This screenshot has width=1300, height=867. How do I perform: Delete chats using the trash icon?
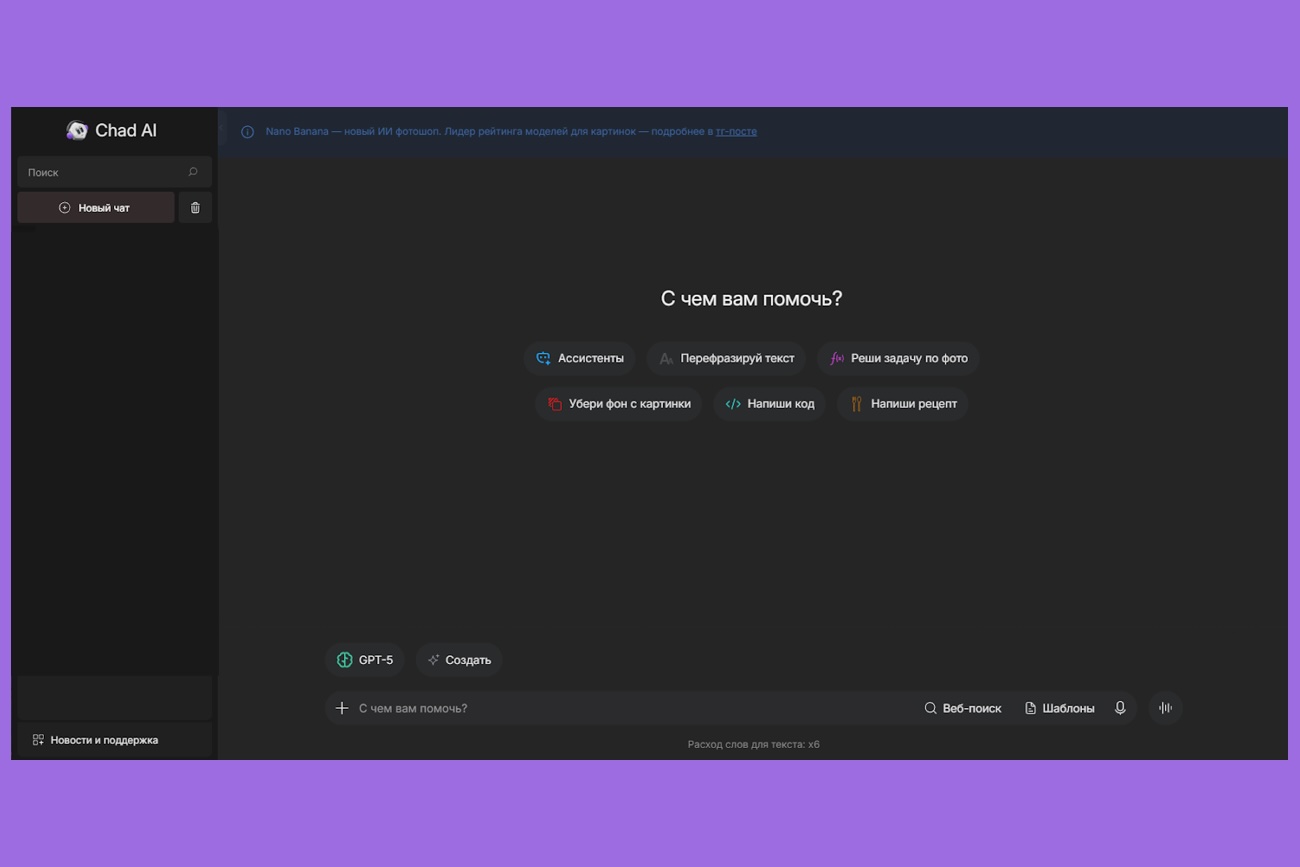tap(195, 208)
